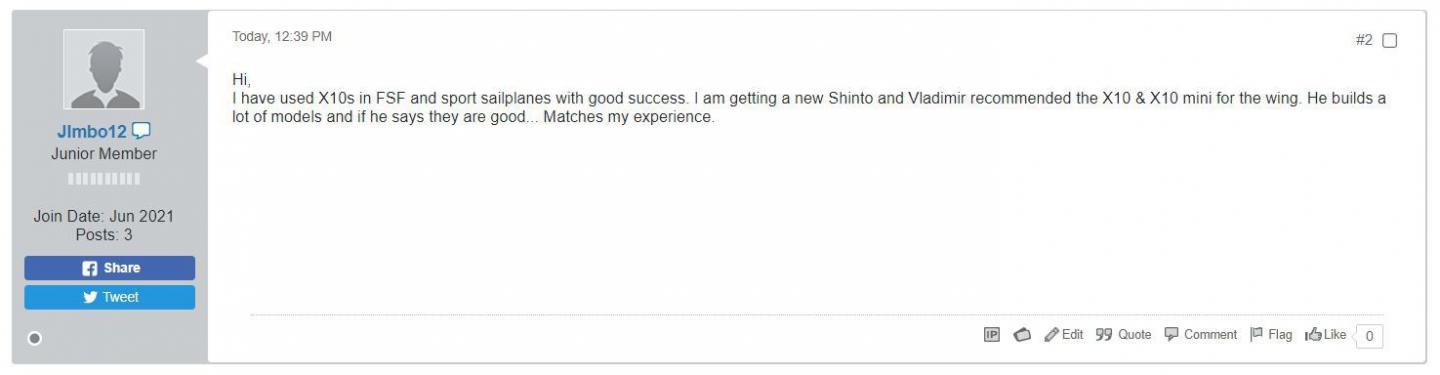
Task: Click the infraction card icon beside IP
Action: (x=1023, y=335)
